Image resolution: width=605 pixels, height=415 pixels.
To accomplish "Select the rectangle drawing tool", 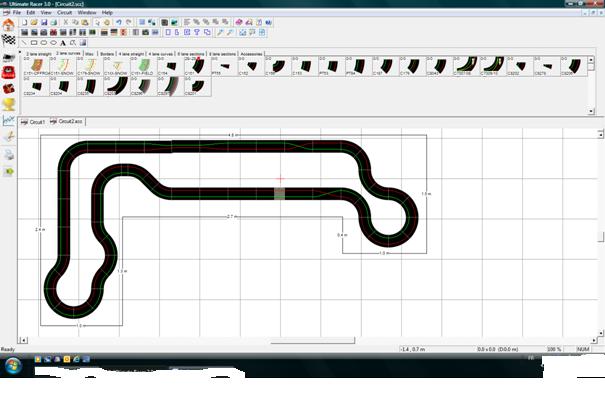I will 34,43.
